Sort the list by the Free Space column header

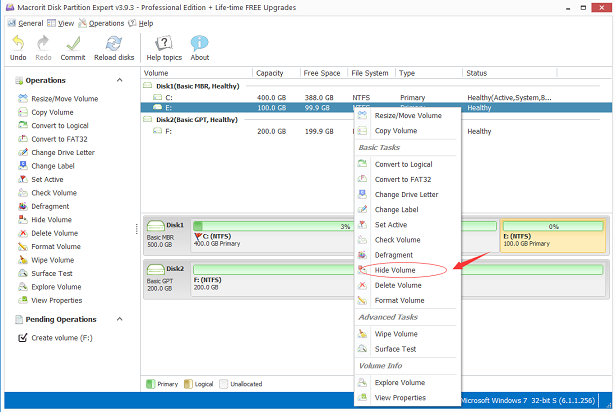pos(324,73)
